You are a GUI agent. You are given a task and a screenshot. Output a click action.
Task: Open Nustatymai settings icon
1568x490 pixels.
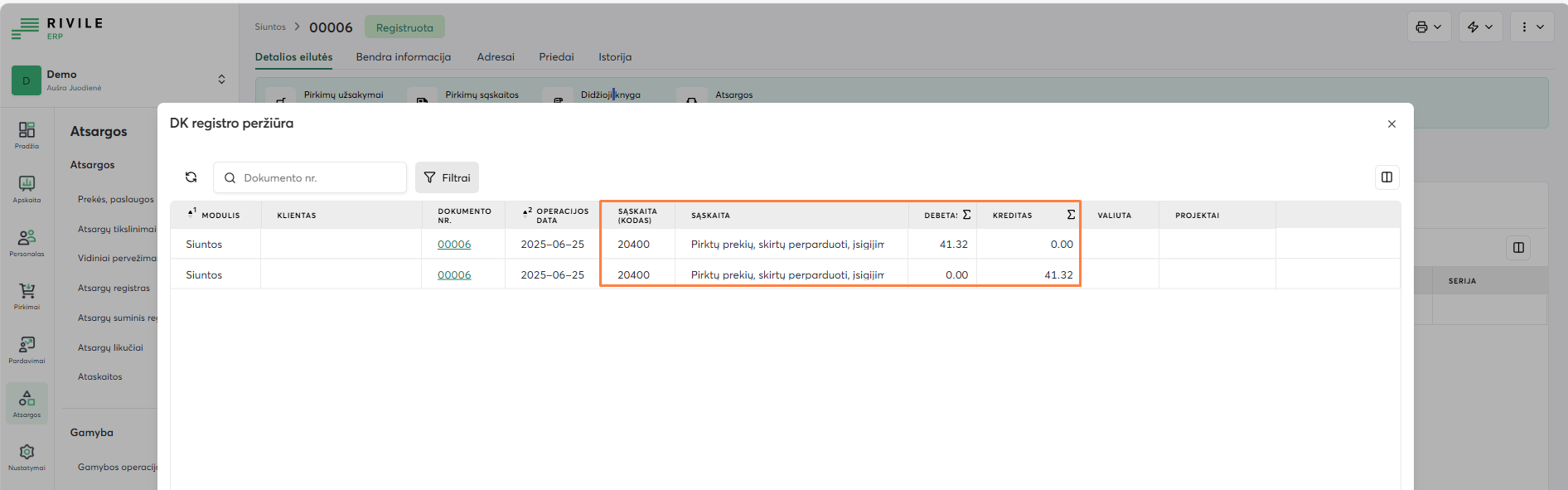point(27,456)
